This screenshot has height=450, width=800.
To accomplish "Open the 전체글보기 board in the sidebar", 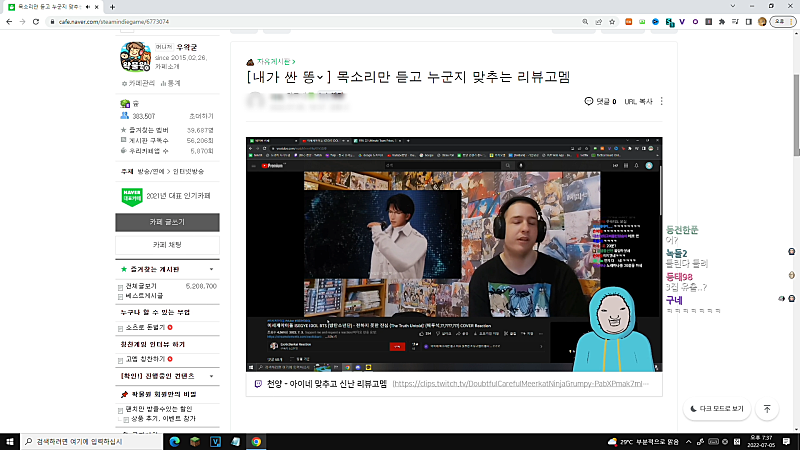I will [x=144, y=286].
